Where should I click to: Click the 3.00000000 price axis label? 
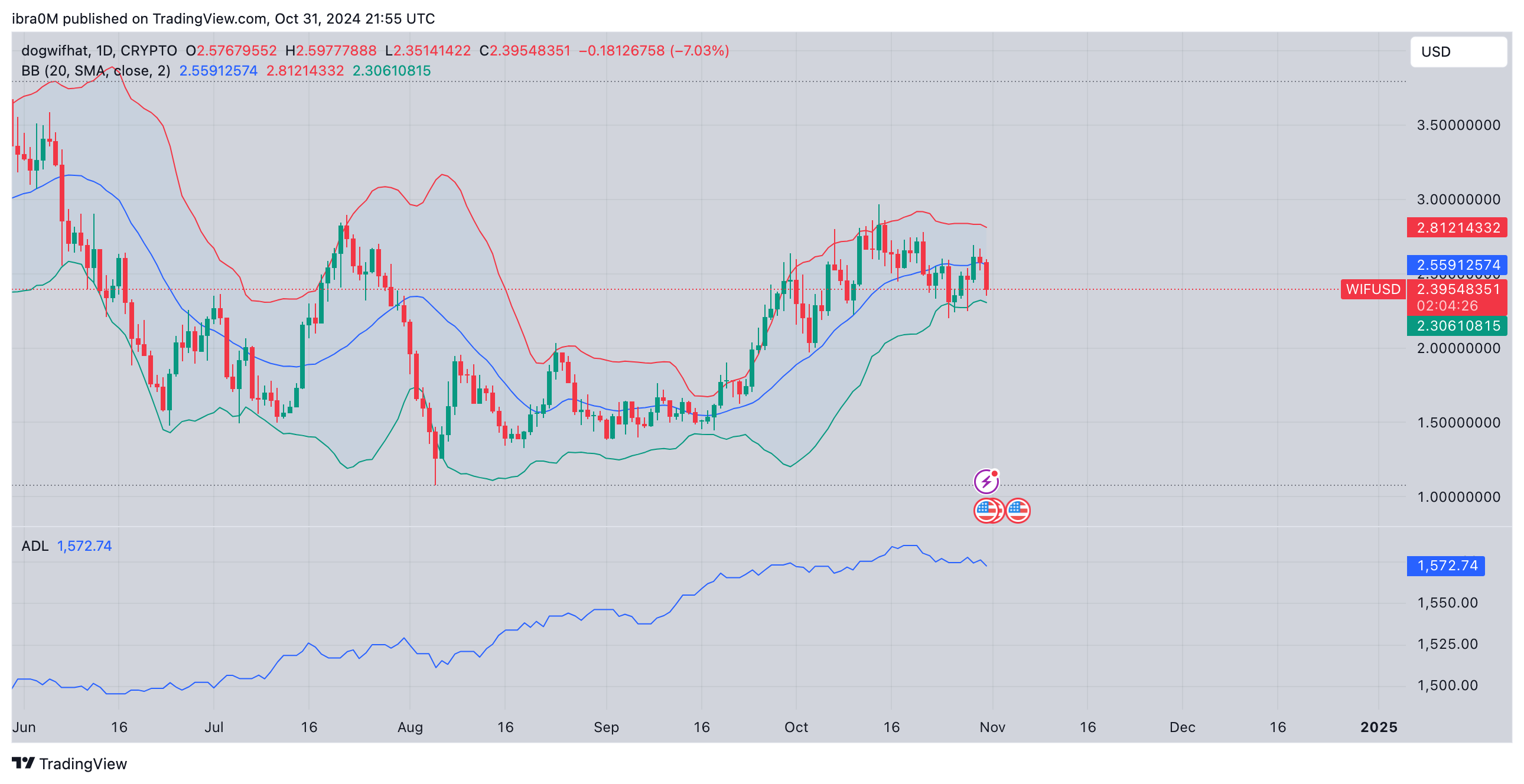click(x=1458, y=200)
